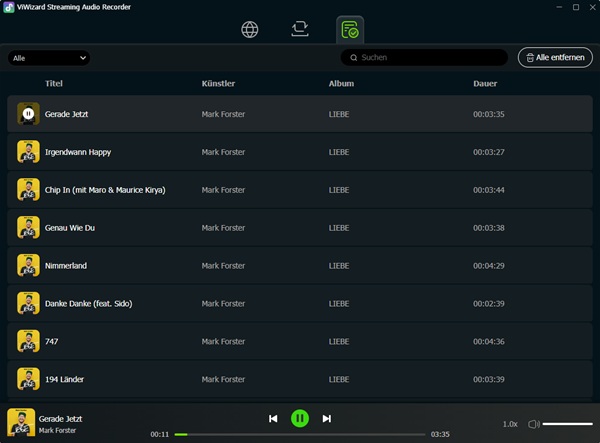
Task: Select Danke Danke (feat. Sido) title
Action: point(89,303)
